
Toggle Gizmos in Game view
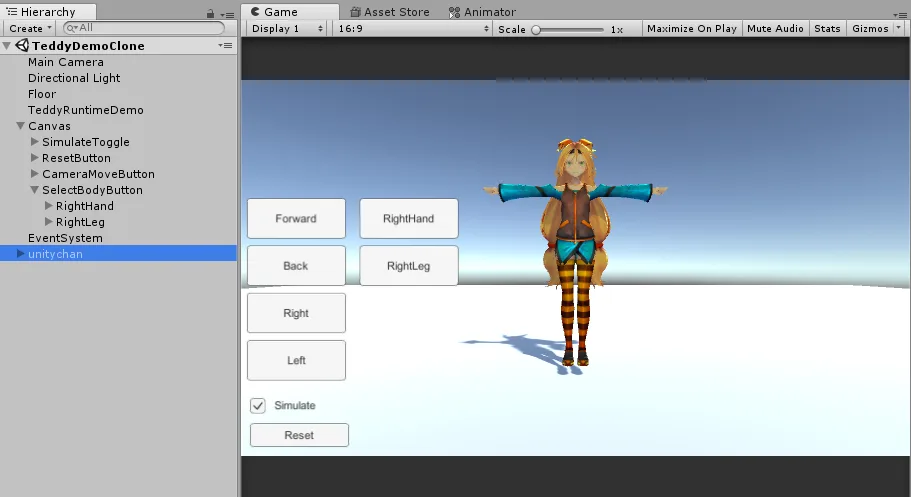pyautogui.click(x=870, y=28)
